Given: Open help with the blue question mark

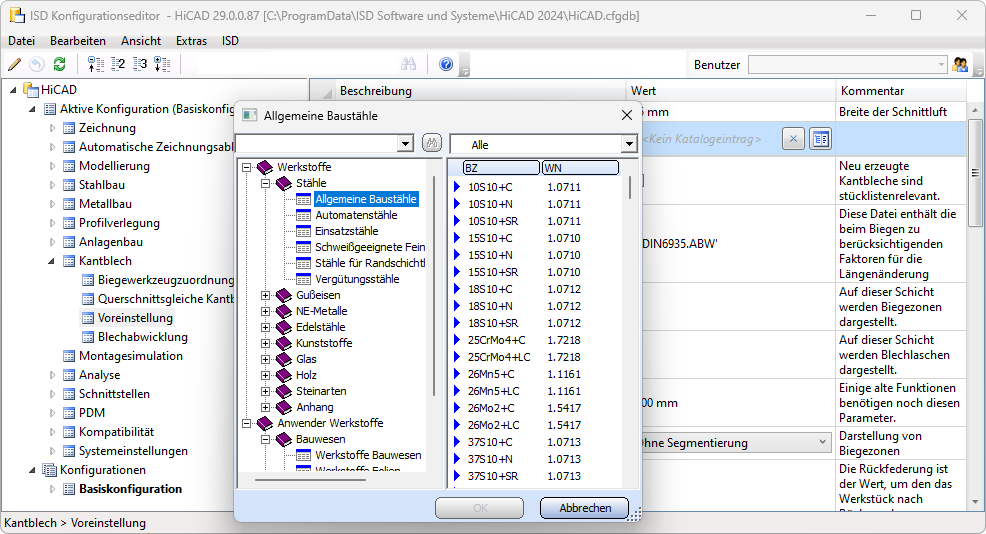Looking at the screenshot, I should [446, 64].
